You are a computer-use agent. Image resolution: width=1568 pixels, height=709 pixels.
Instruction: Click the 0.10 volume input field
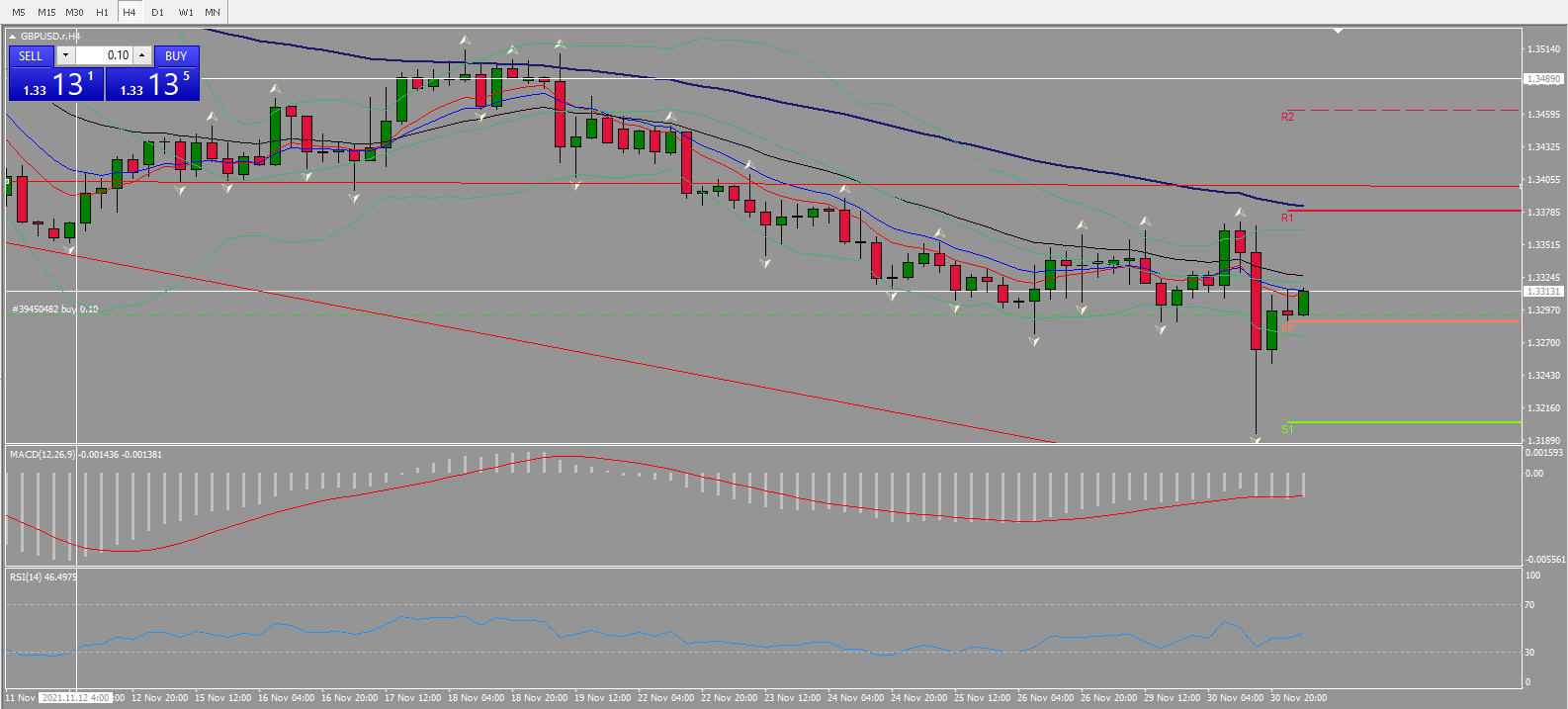point(104,55)
